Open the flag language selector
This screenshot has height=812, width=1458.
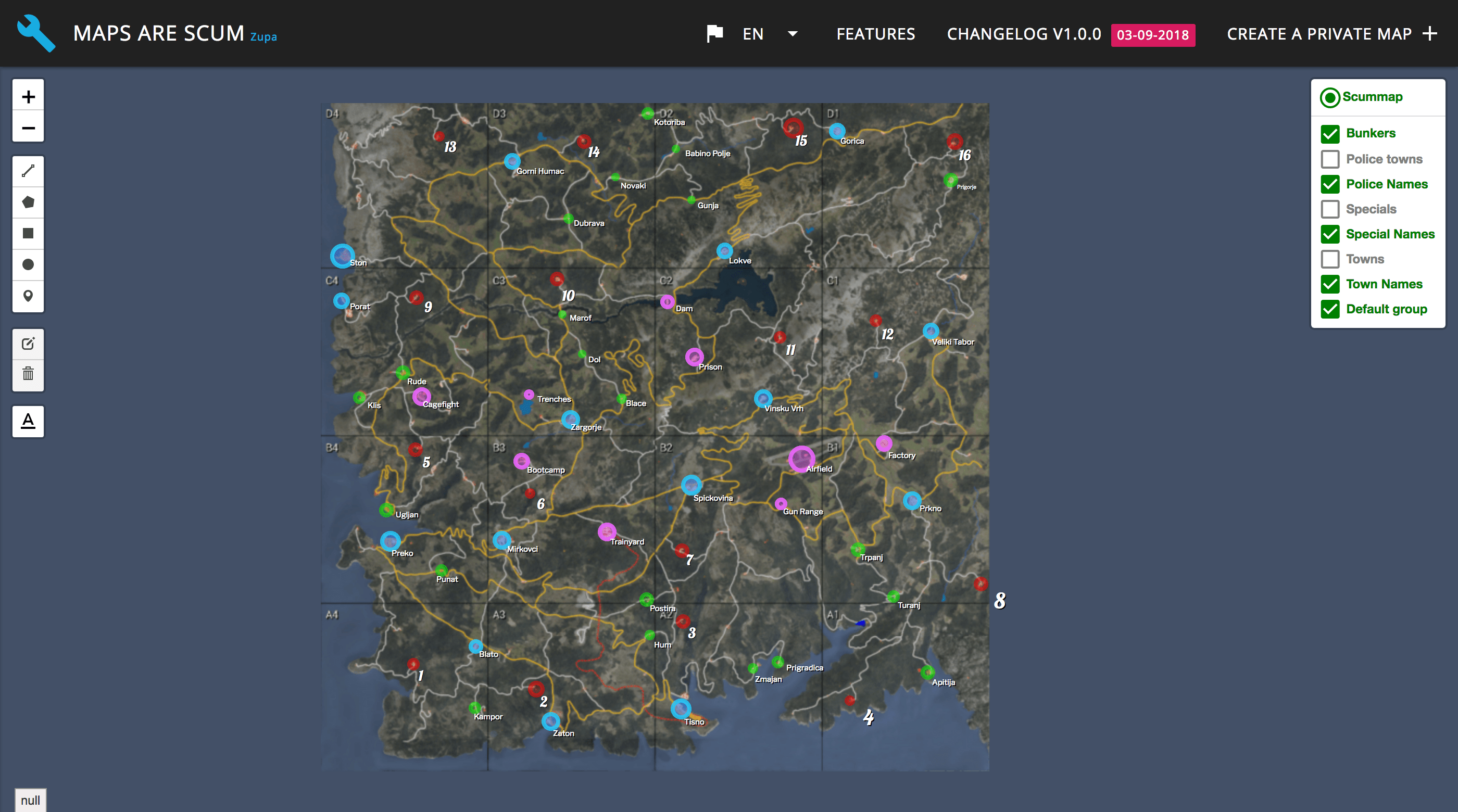pos(714,33)
